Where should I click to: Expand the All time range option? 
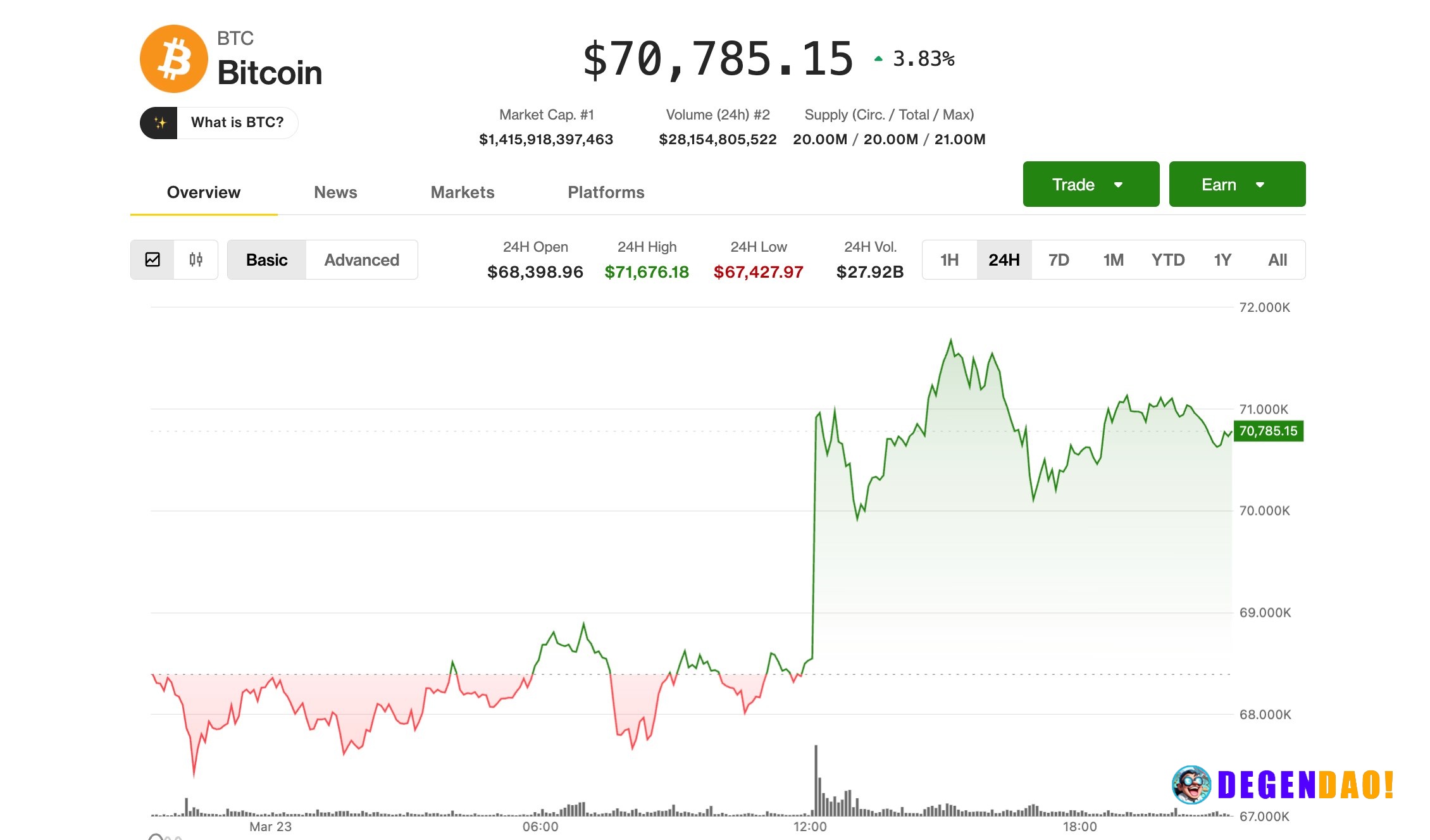(1278, 259)
